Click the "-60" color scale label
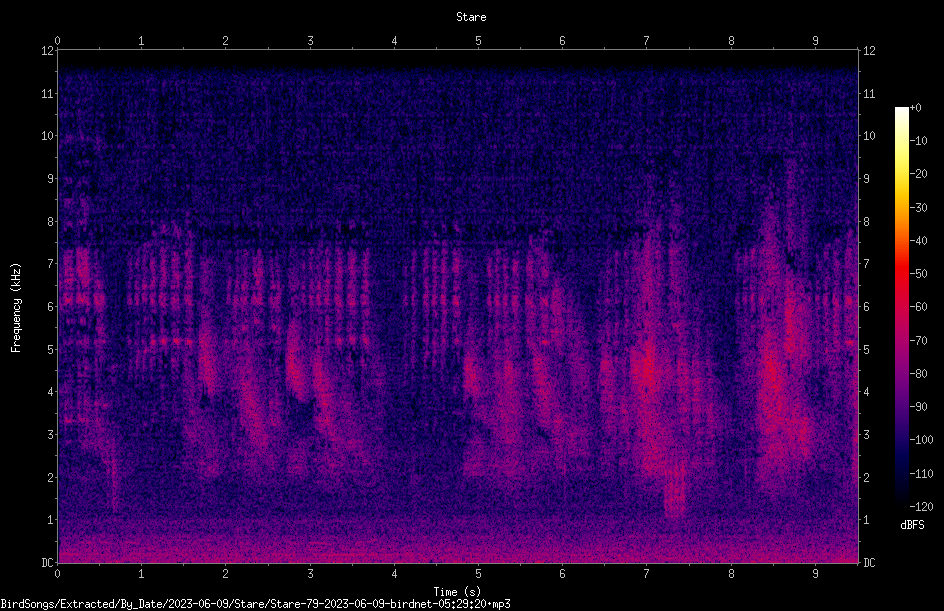The image size is (944, 611). [918, 307]
